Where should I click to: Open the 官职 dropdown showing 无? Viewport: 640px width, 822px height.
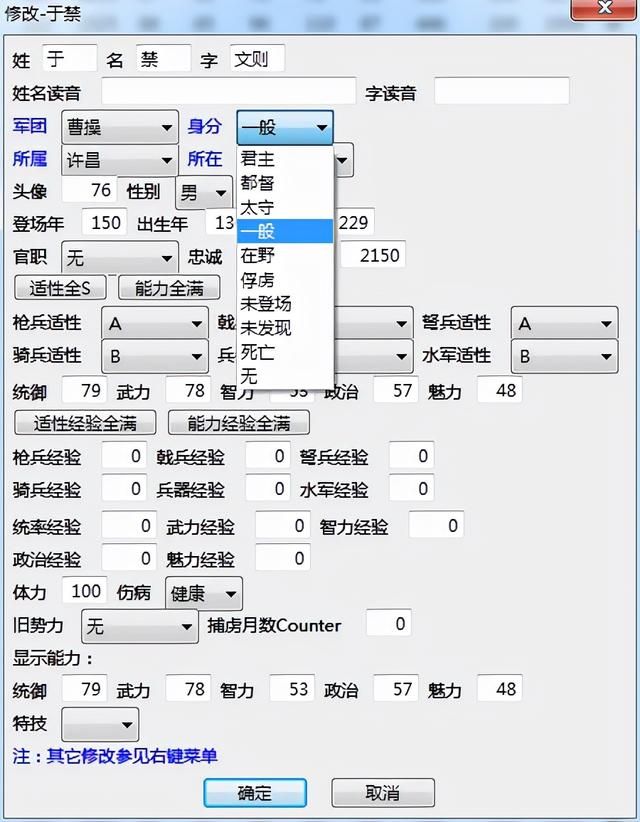[120, 257]
